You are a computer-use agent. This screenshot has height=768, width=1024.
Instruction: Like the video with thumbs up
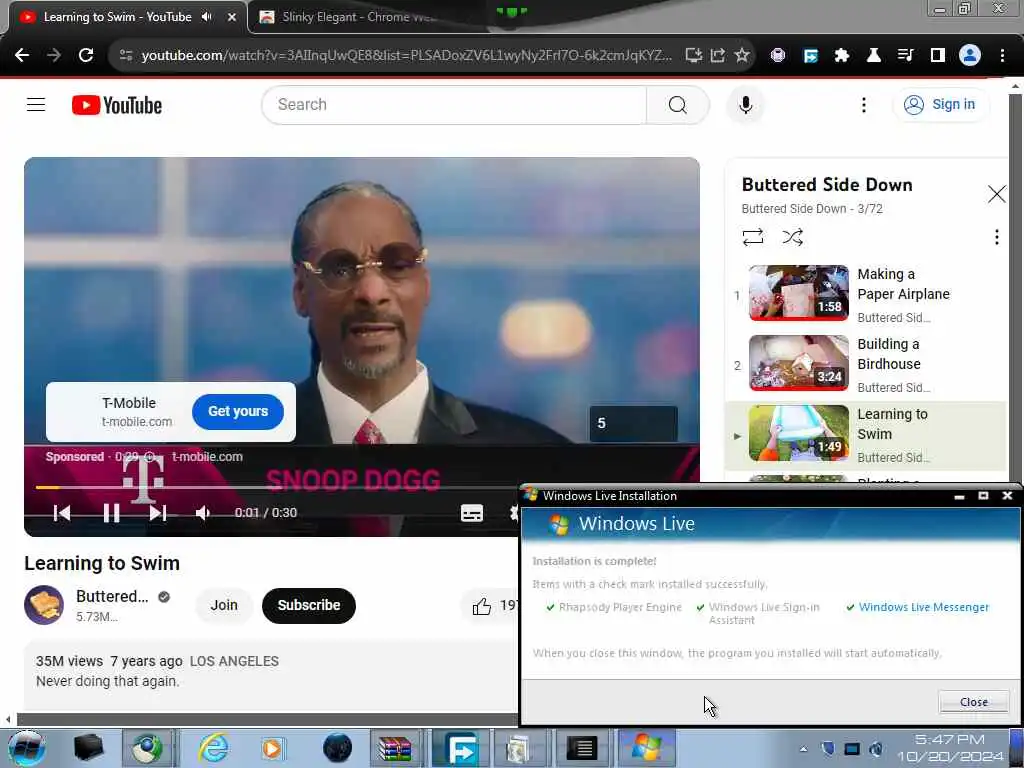482,606
